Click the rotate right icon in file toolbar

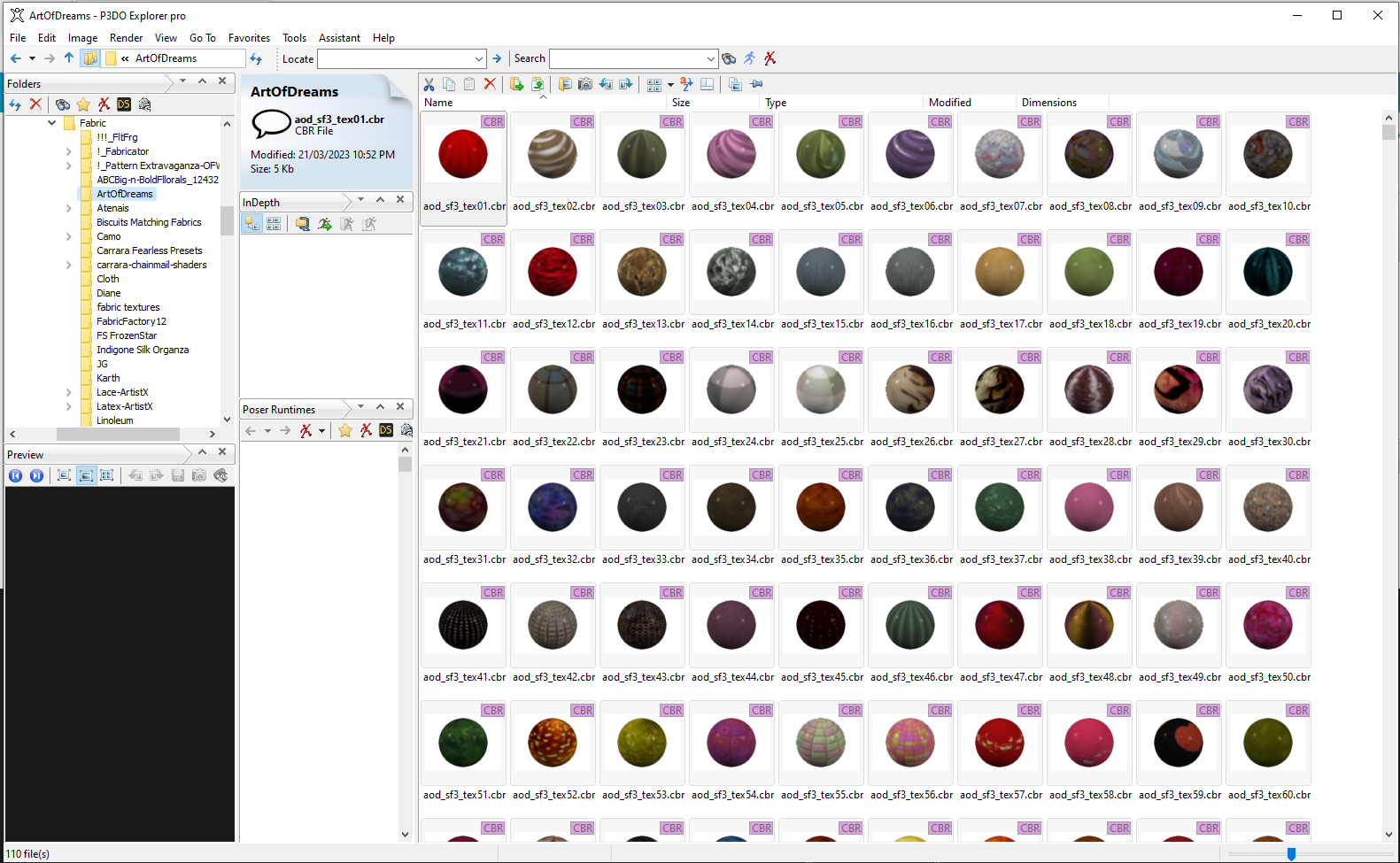(x=626, y=84)
